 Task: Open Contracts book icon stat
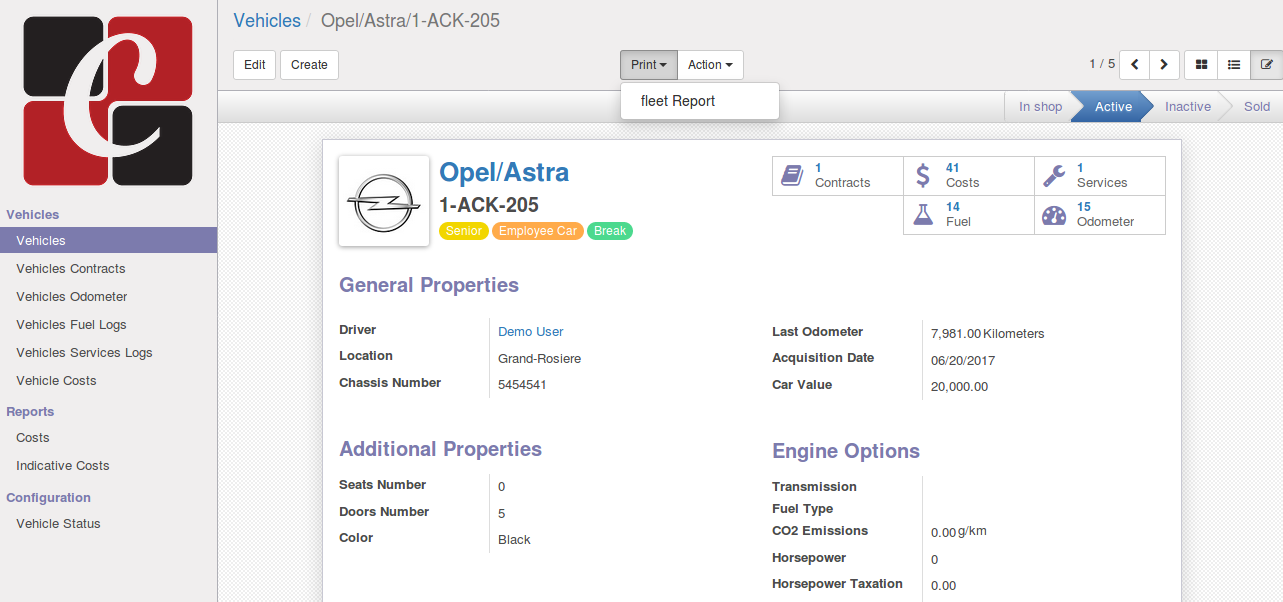tap(792, 176)
